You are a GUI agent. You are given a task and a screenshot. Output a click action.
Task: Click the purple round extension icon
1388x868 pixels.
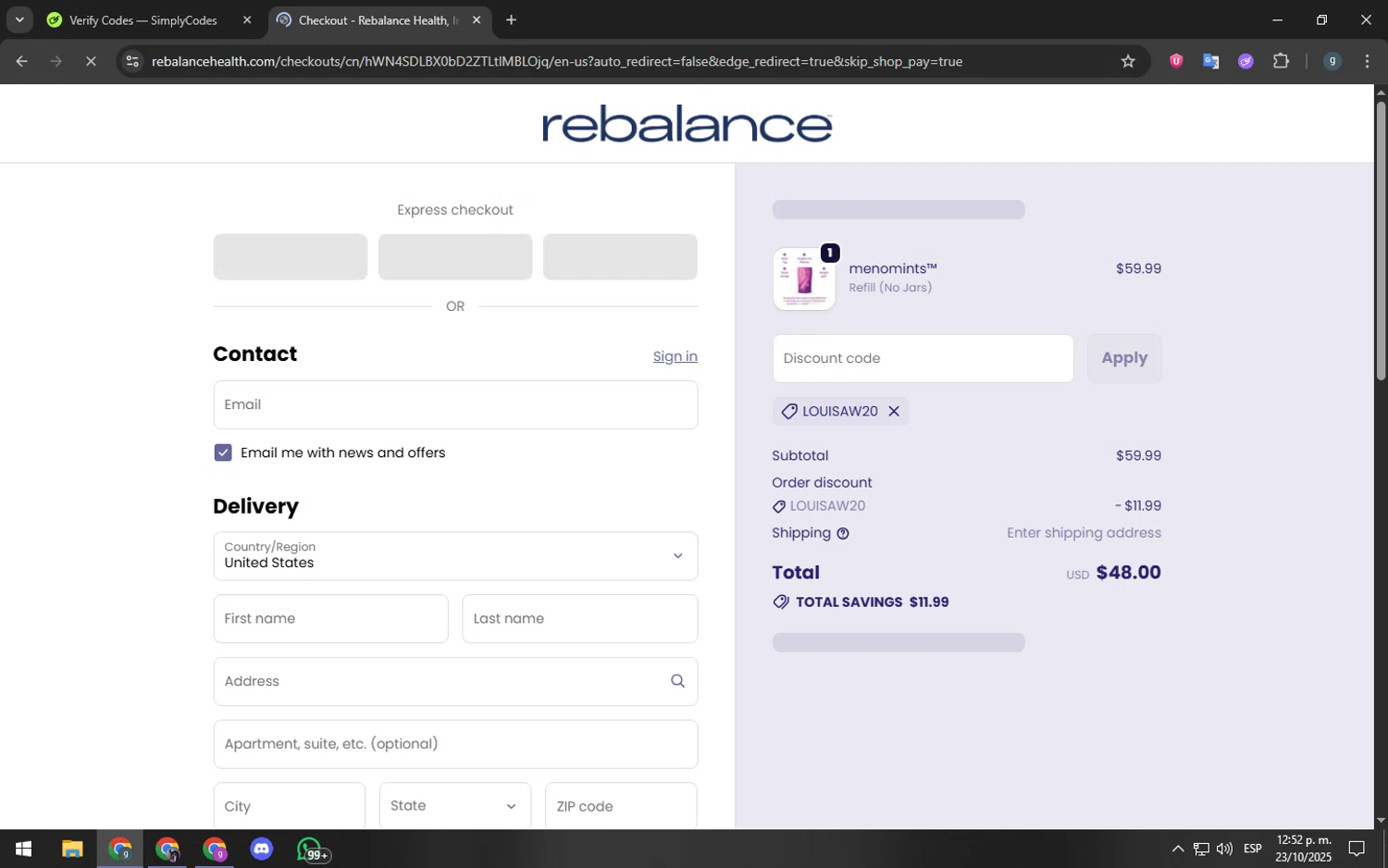click(x=1245, y=61)
